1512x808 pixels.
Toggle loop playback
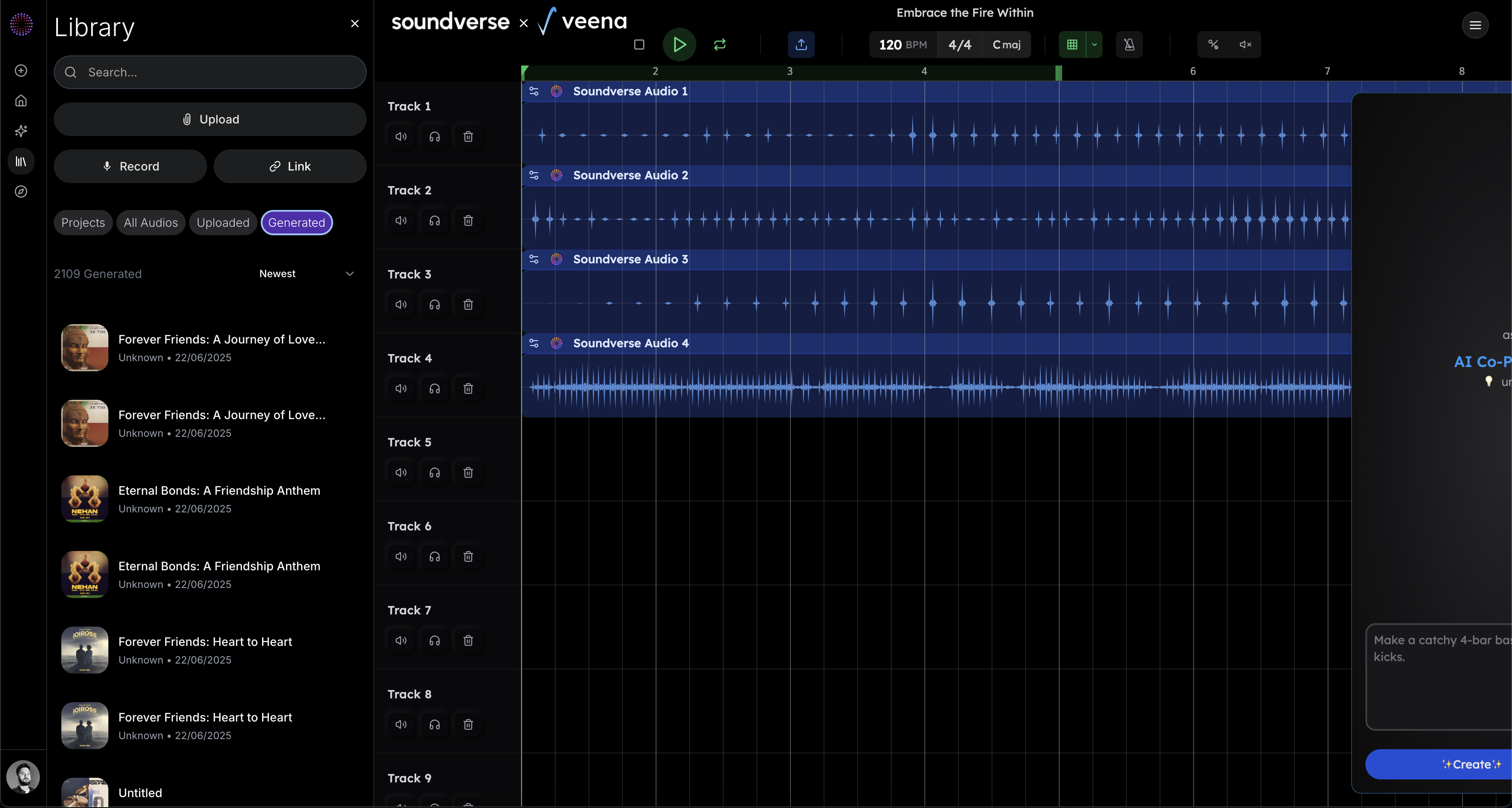click(x=719, y=45)
